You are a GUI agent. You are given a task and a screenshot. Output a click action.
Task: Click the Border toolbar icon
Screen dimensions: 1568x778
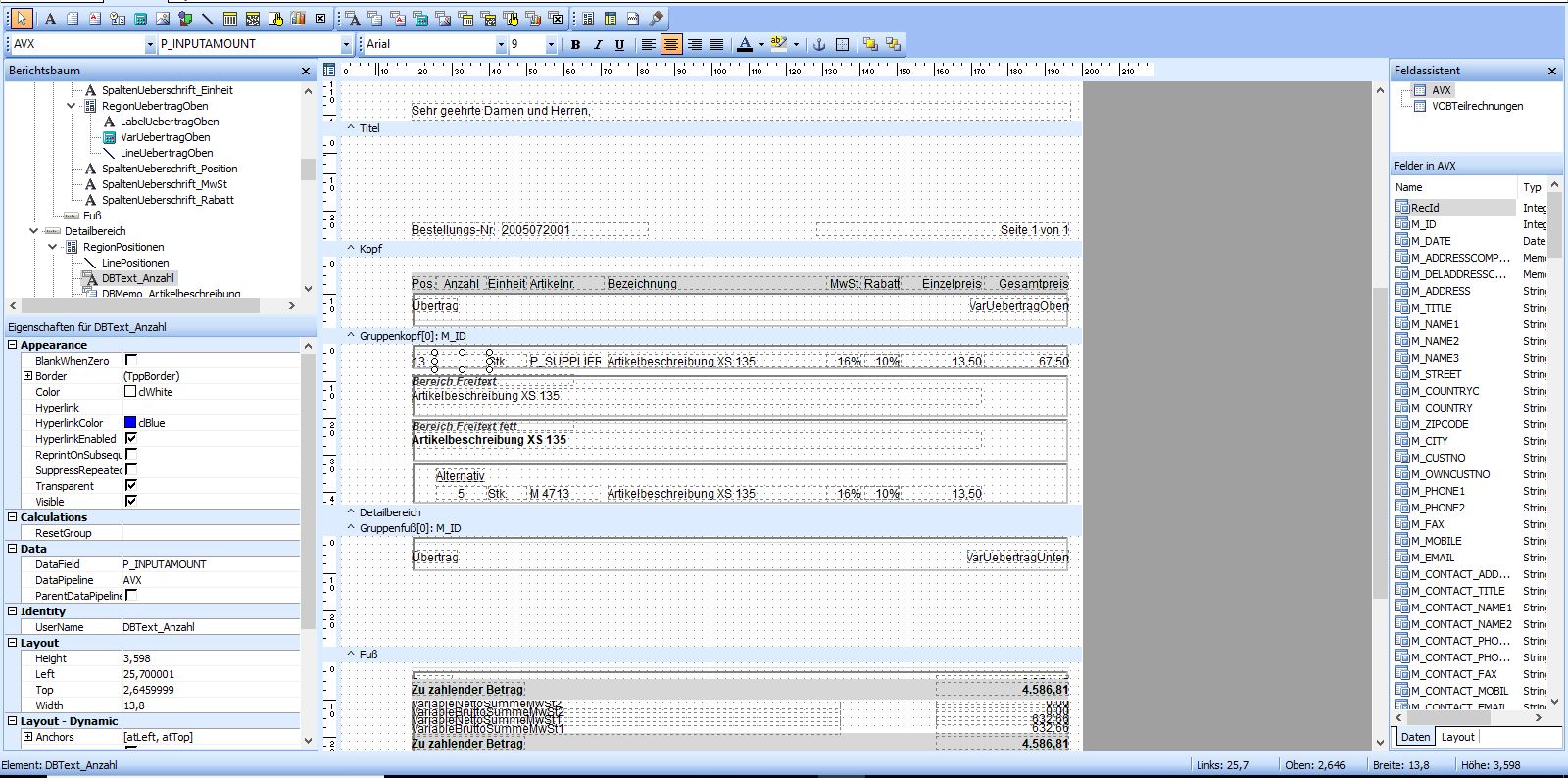point(843,44)
